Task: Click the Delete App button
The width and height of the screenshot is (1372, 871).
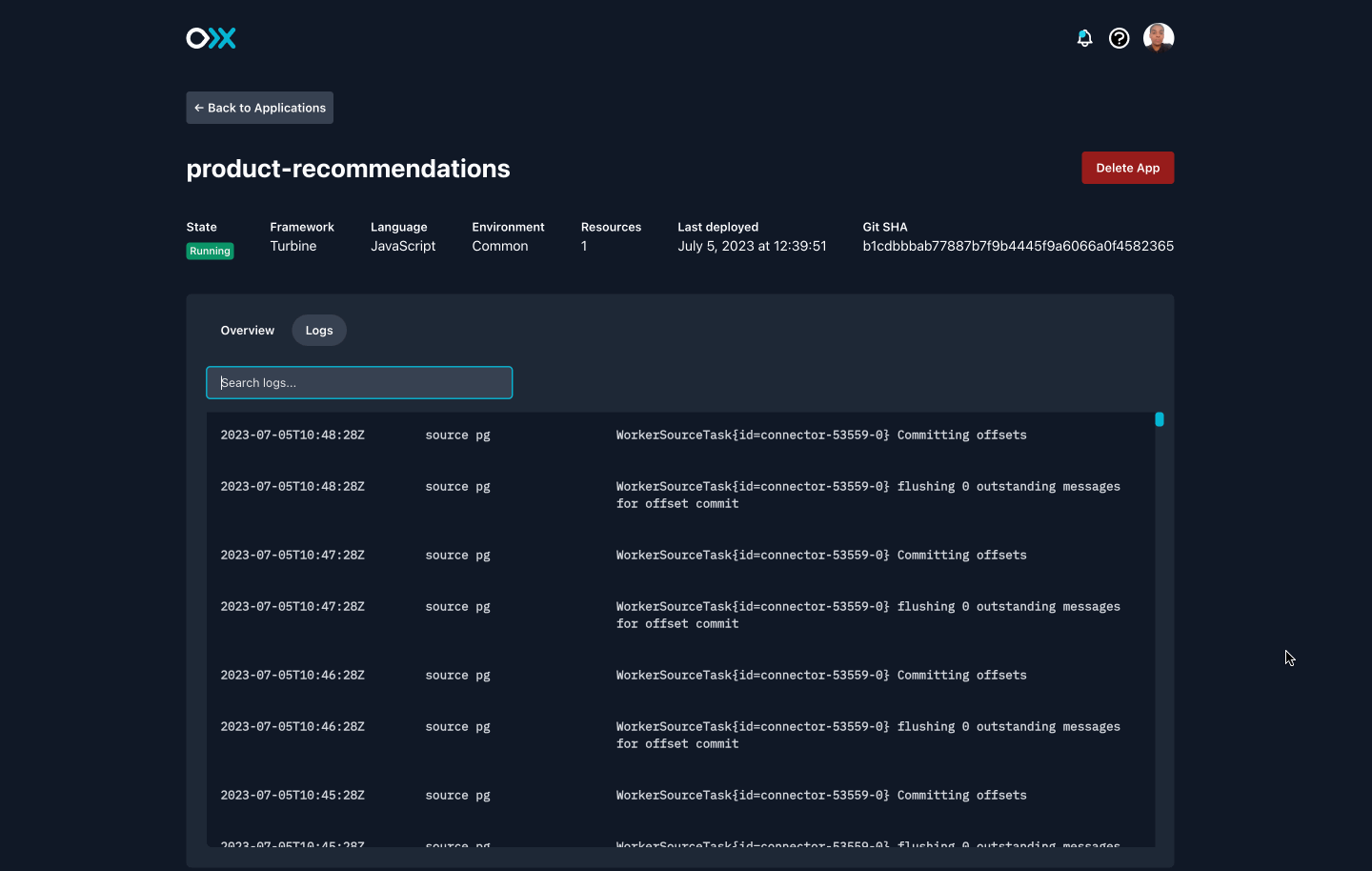Action: click(x=1127, y=167)
